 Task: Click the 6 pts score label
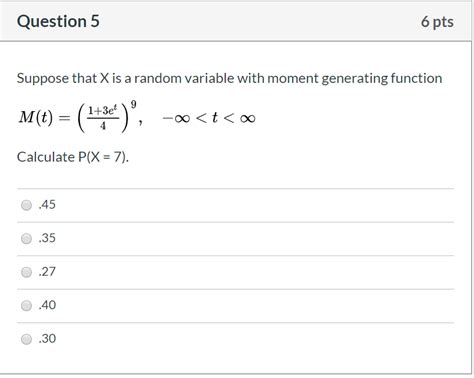437,22
